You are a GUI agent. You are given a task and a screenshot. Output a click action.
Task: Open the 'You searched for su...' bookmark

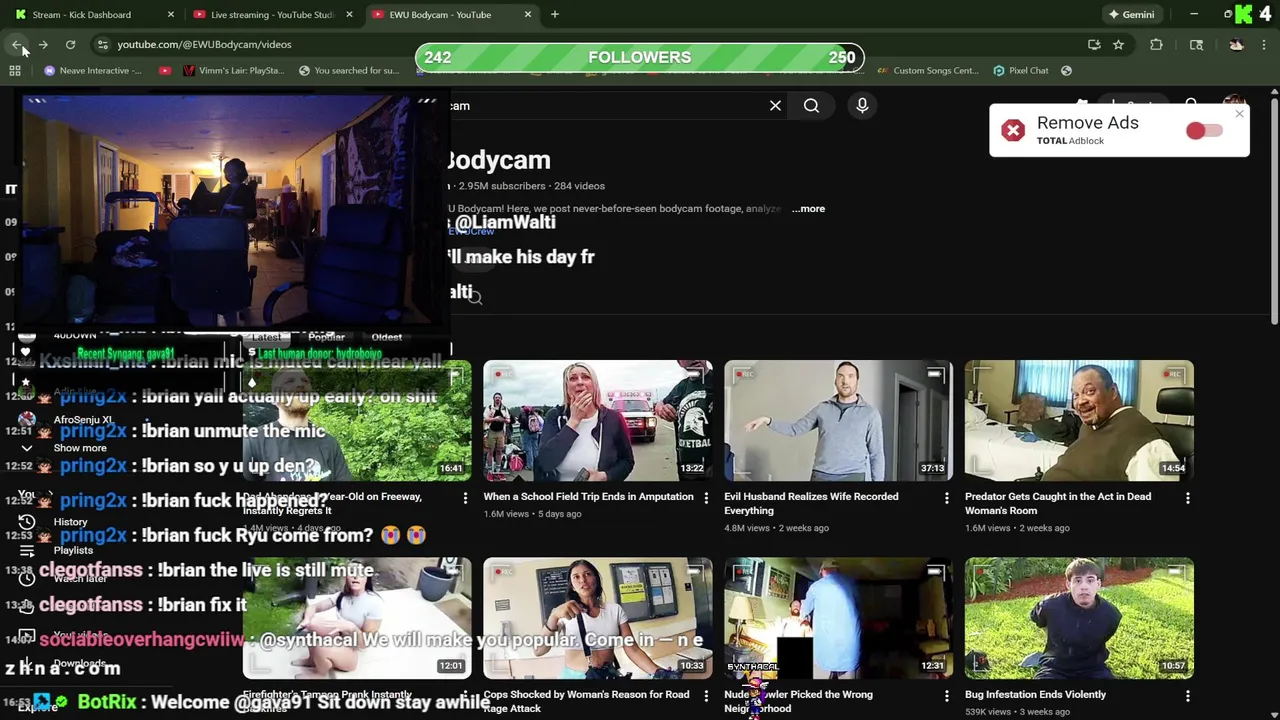click(349, 70)
